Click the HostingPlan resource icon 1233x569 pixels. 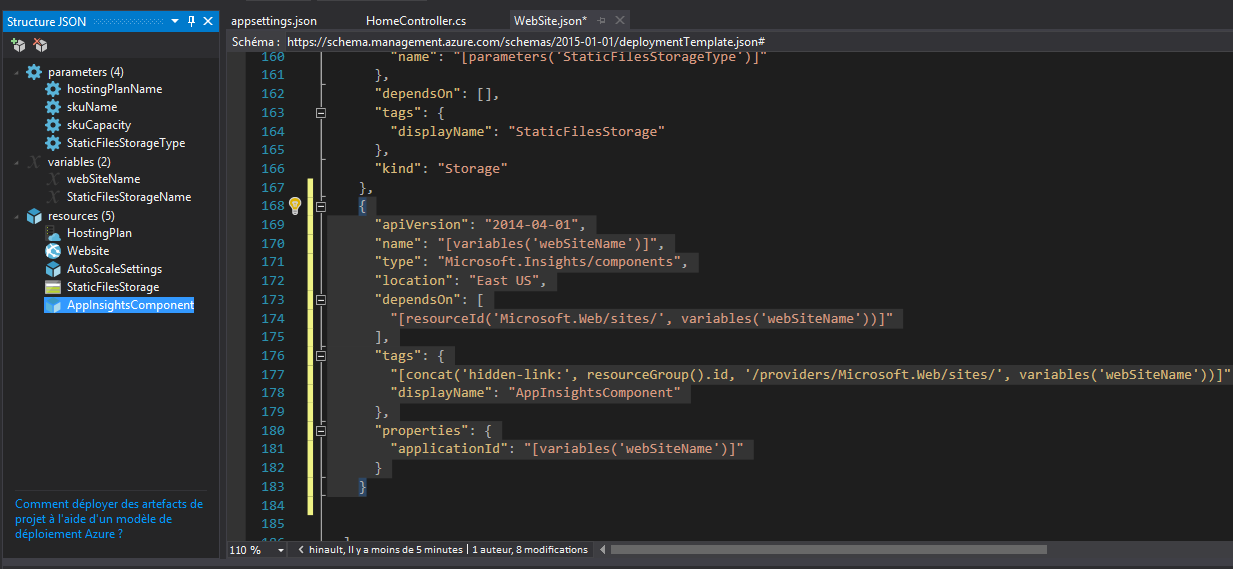[x=53, y=233]
